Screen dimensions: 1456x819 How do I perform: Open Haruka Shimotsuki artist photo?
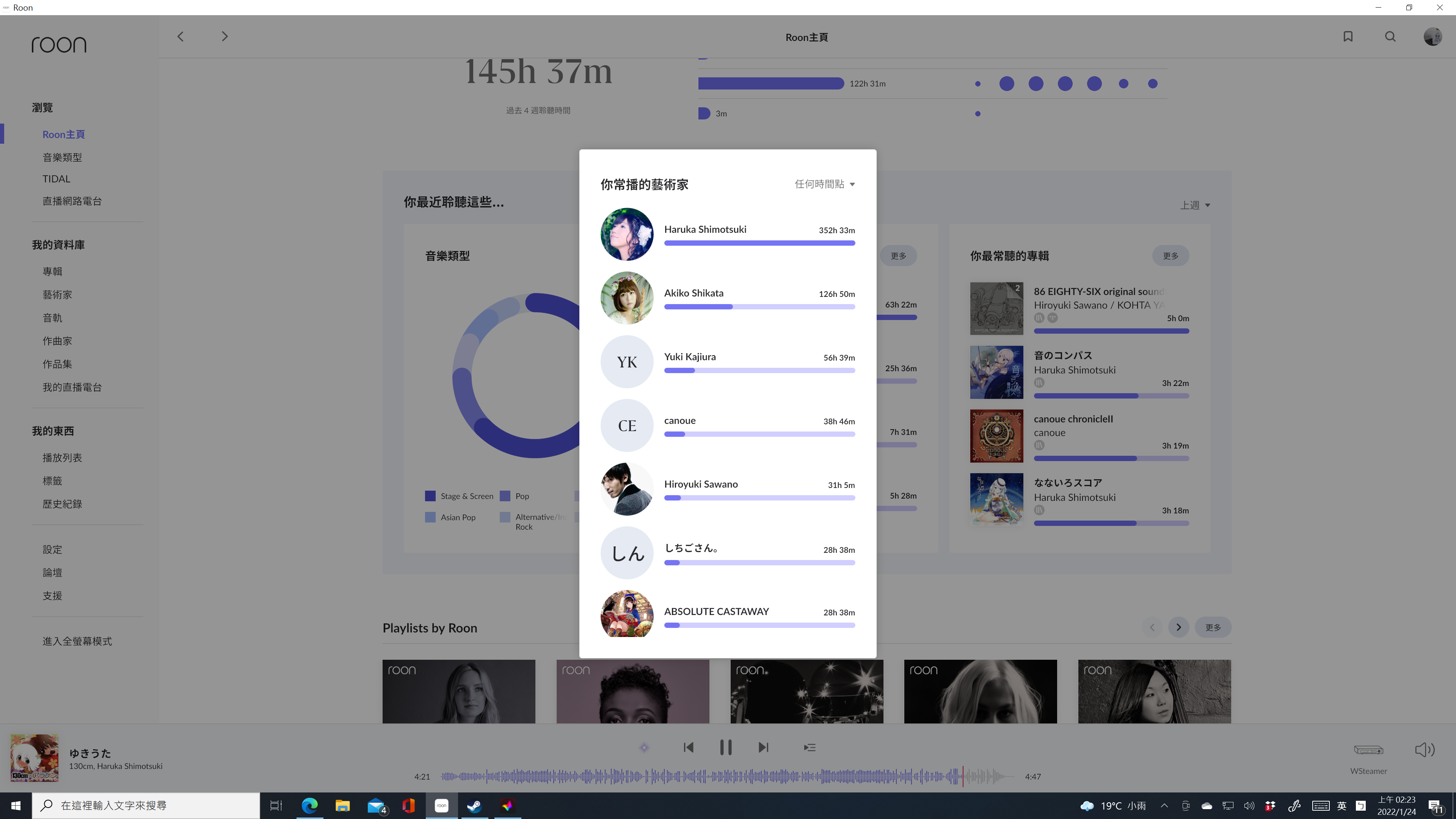point(627,234)
